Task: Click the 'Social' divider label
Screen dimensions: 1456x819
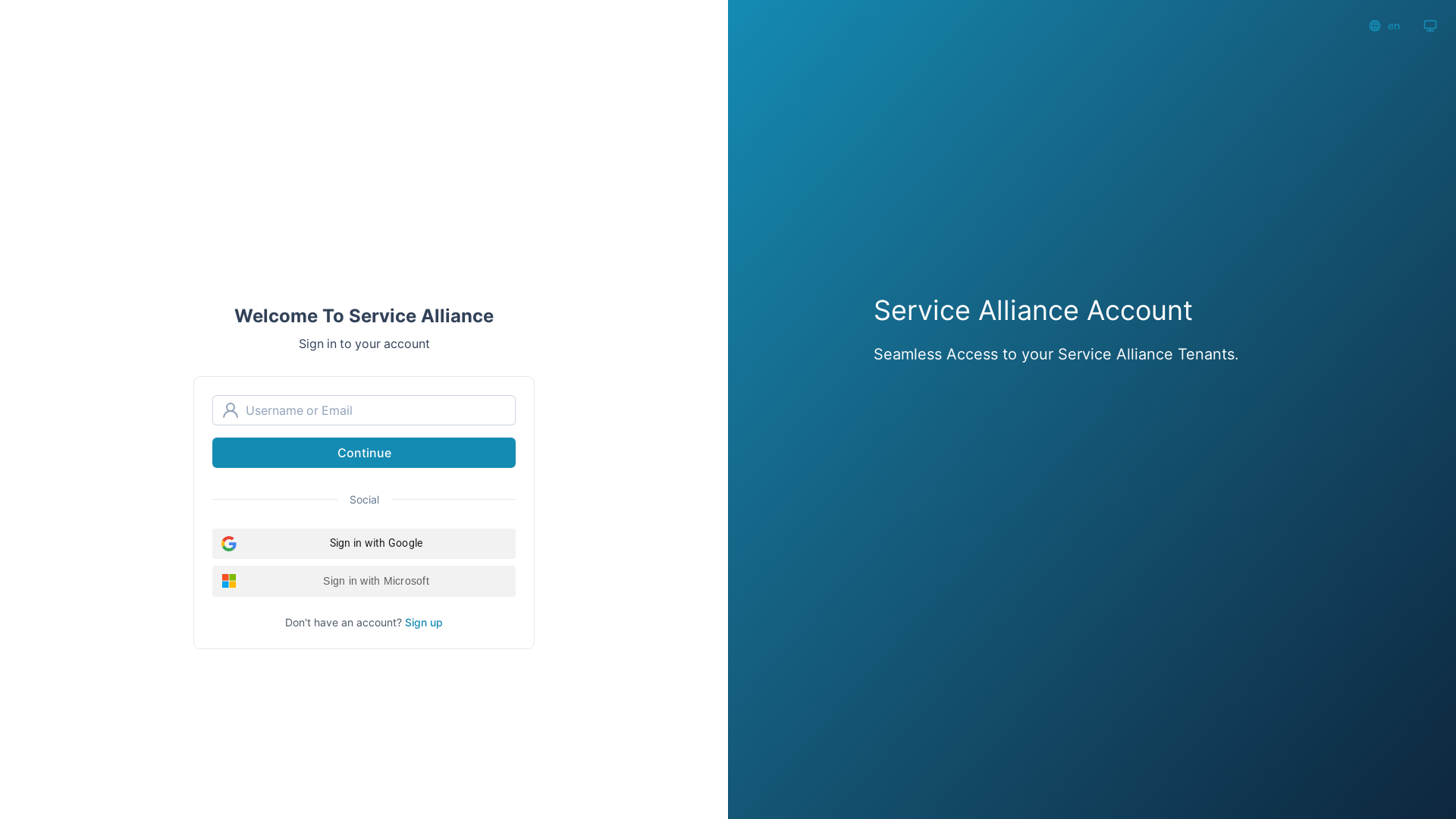Action: coord(364,500)
